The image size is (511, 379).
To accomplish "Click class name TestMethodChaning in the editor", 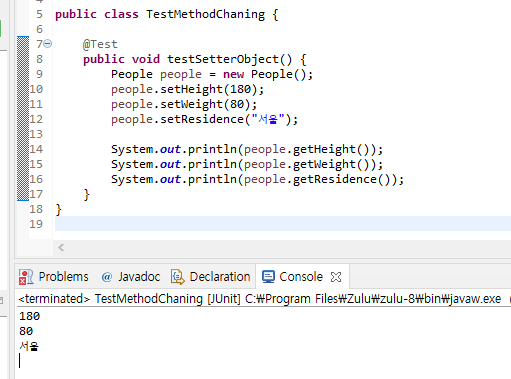I will [205, 14].
